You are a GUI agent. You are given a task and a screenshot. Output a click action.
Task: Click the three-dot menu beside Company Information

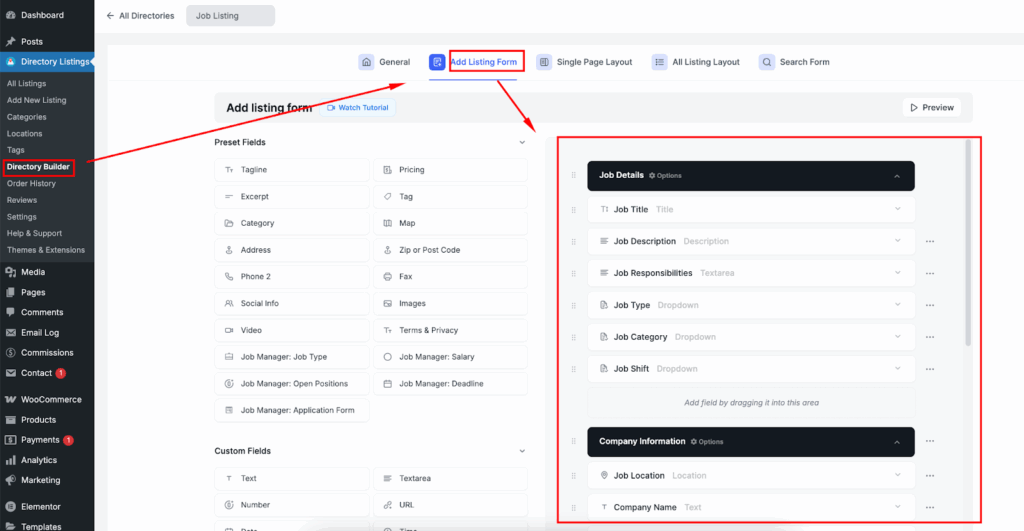[930, 442]
